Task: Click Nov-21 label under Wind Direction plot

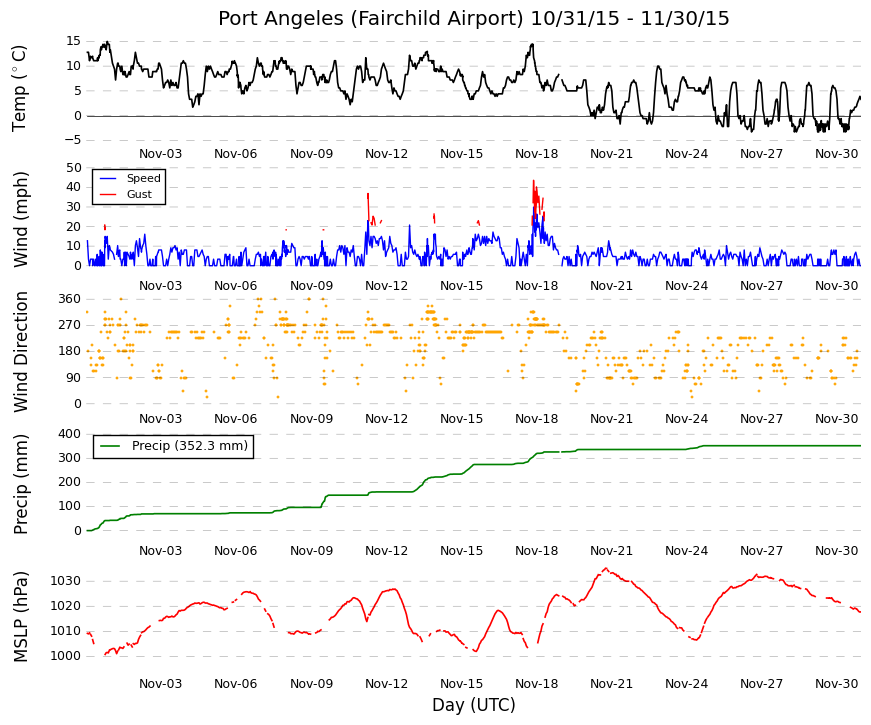Action: click(x=611, y=419)
